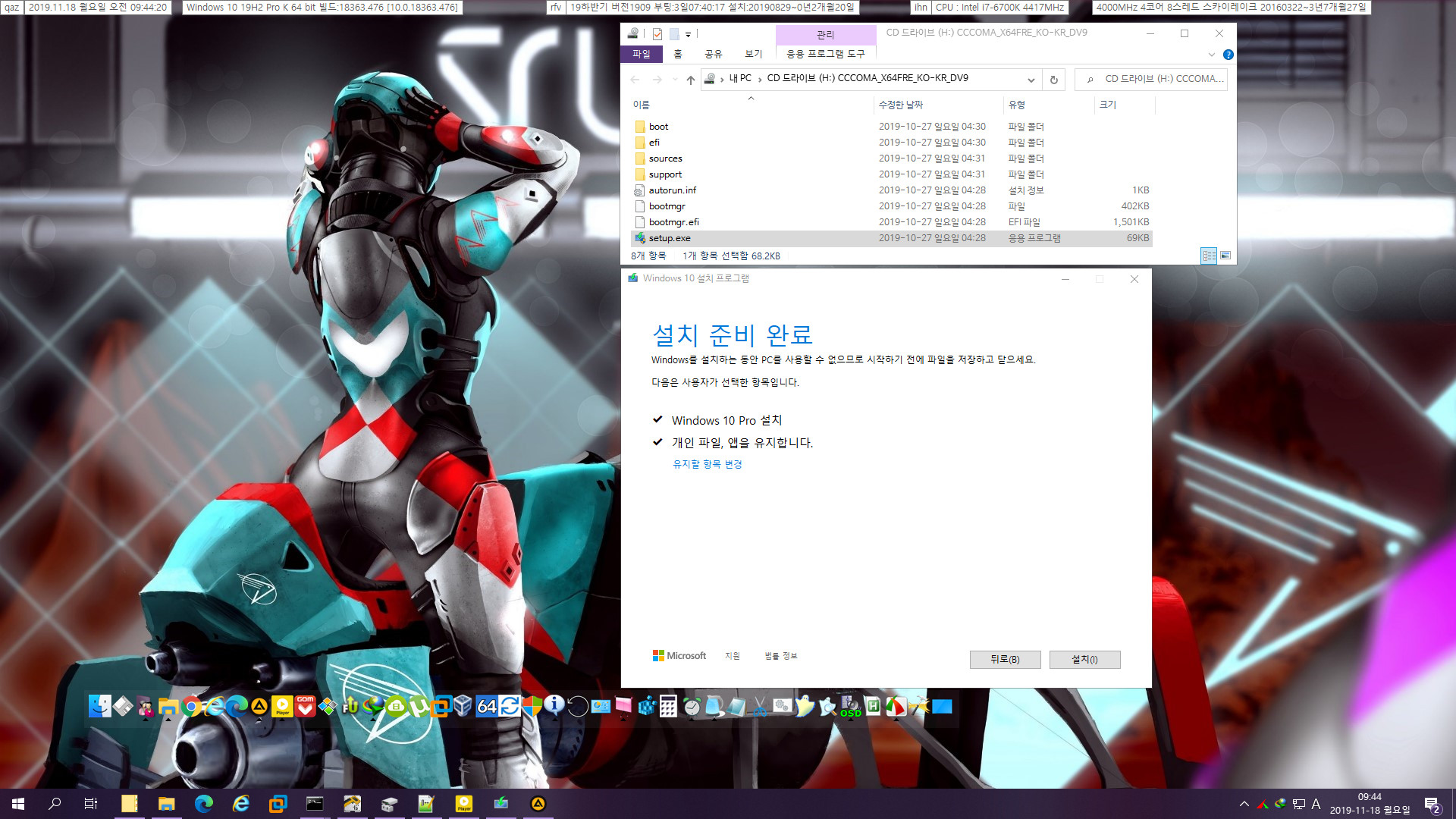Switch to details view layout icon

[x=1209, y=256]
